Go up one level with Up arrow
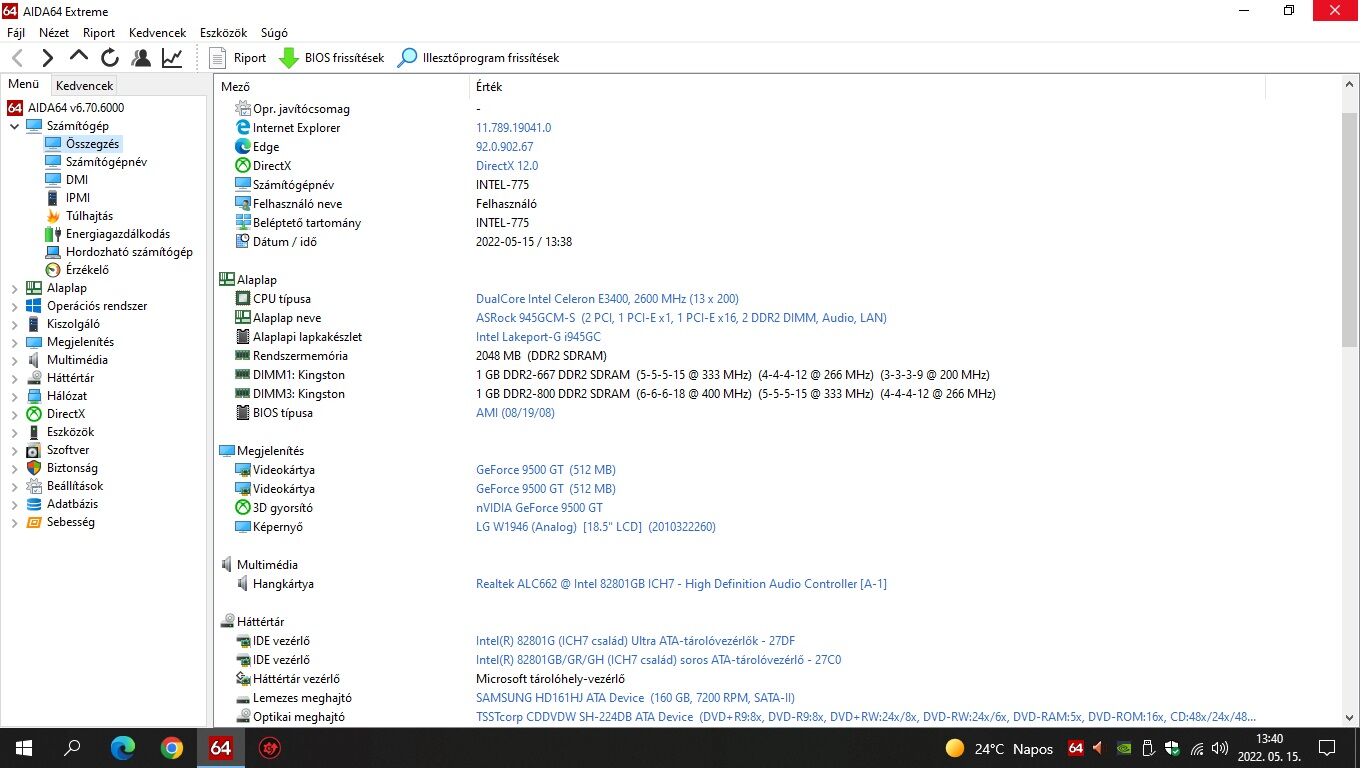This screenshot has width=1365, height=768. tap(79, 57)
